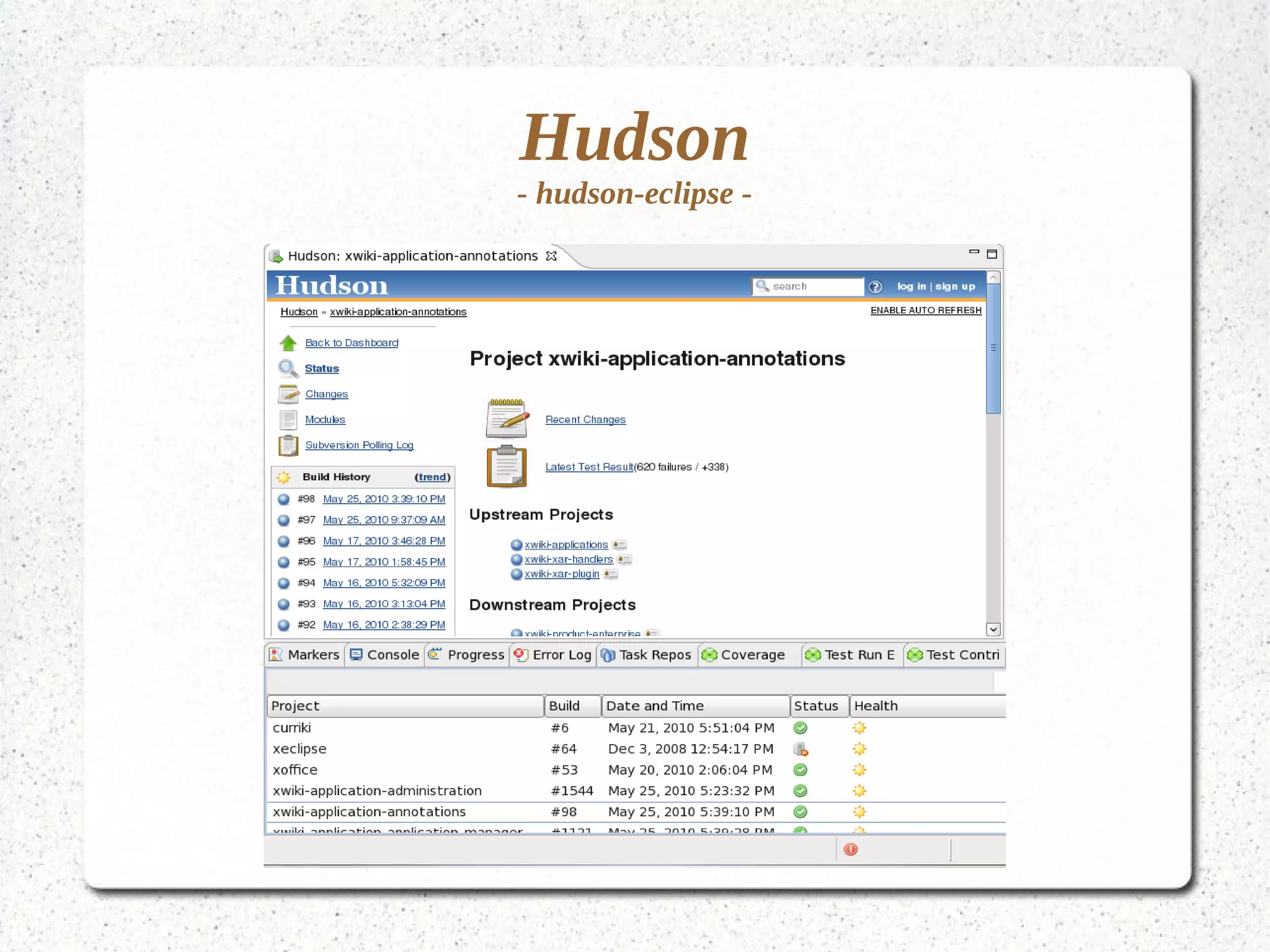Click the red error icon in status bar
Image resolution: width=1270 pixels, height=952 pixels.
coord(851,850)
